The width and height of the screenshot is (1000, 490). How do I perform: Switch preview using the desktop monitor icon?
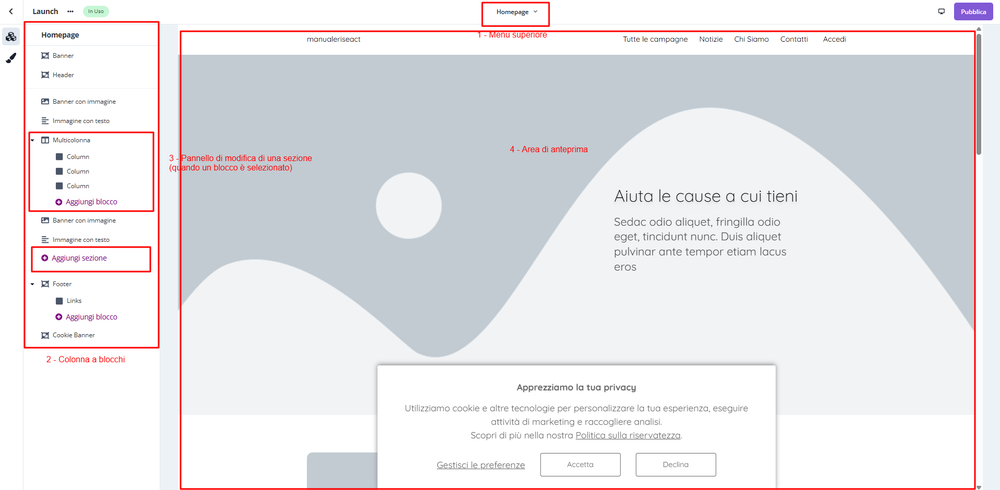point(941,12)
